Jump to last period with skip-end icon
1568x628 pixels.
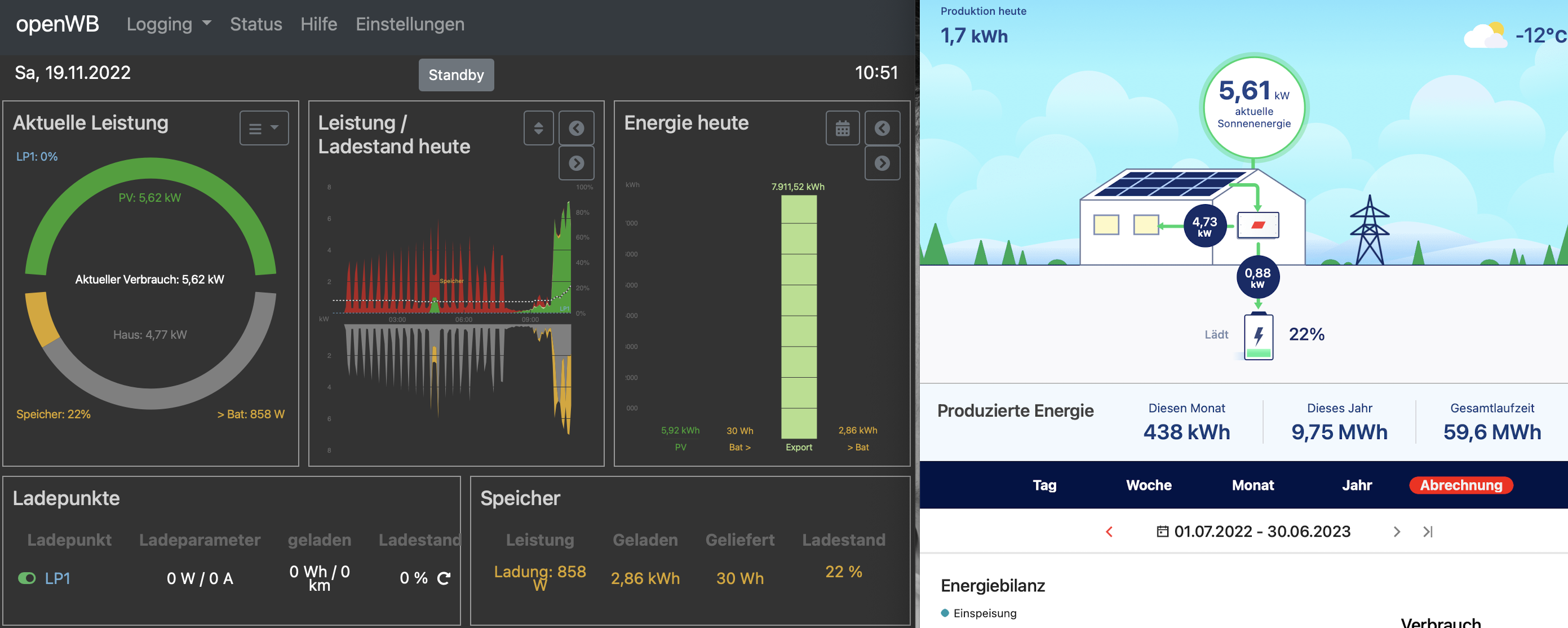[x=1428, y=532]
